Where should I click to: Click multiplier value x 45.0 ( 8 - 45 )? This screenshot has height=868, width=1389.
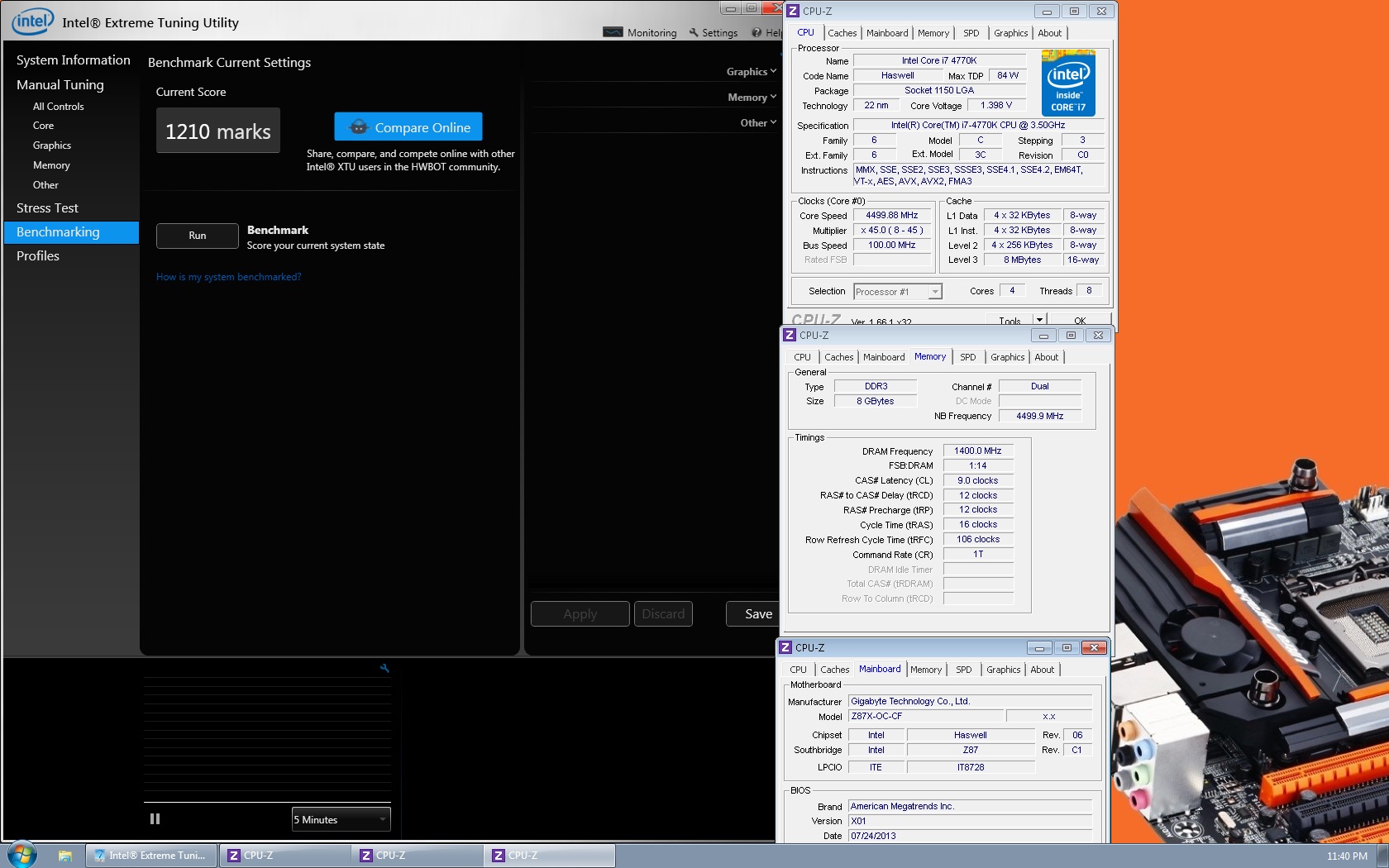click(892, 230)
